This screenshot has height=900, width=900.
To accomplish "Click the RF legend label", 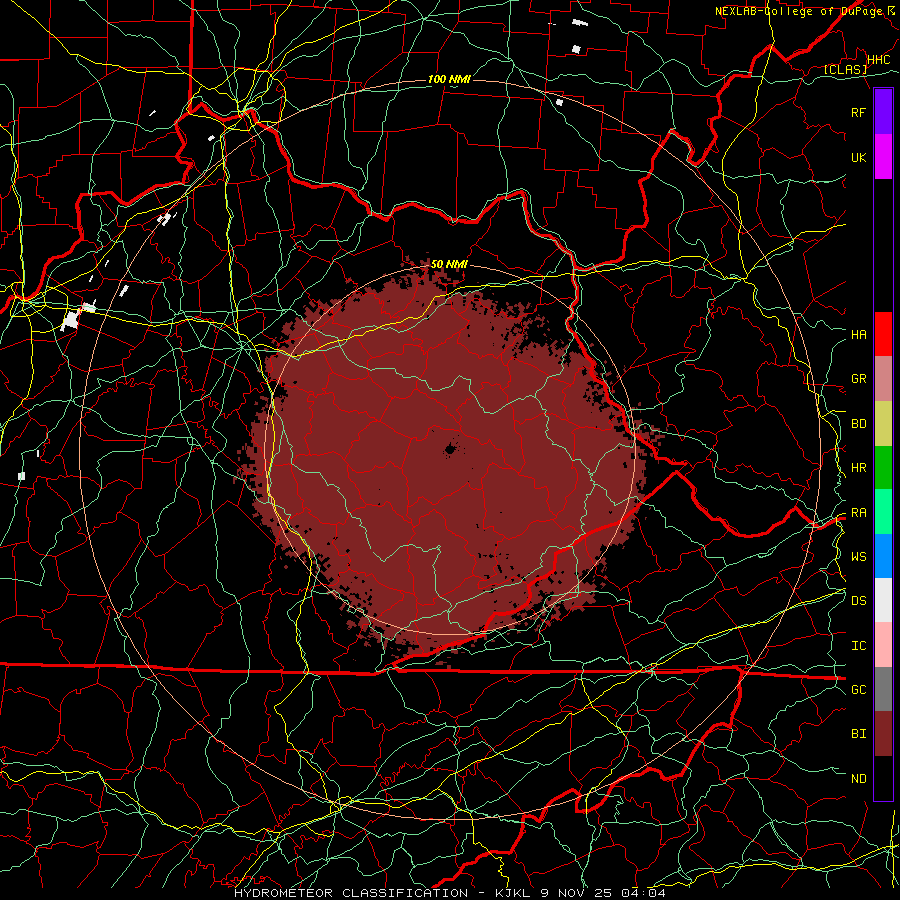I will [858, 112].
